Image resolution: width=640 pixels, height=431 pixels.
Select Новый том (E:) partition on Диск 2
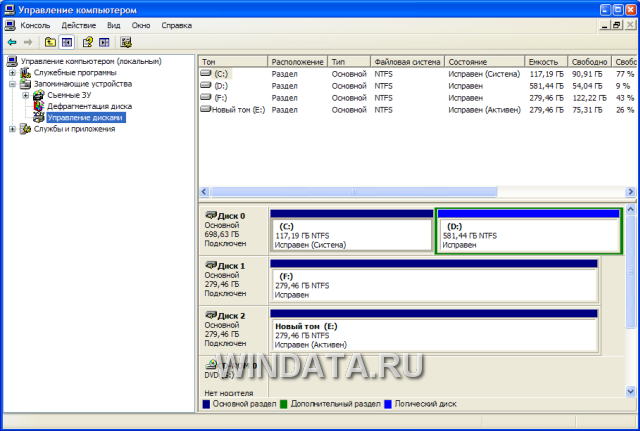tap(434, 331)
